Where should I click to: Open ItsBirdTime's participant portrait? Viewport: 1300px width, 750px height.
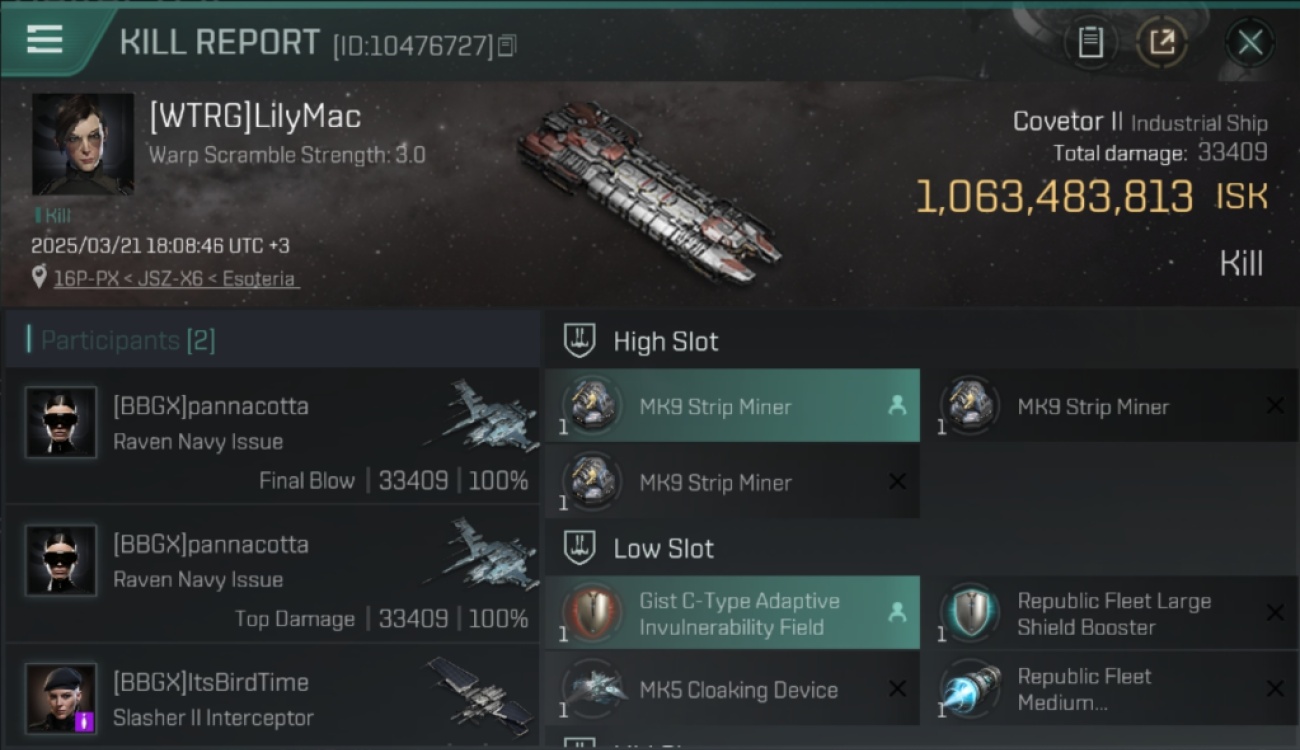pos(61,697)
